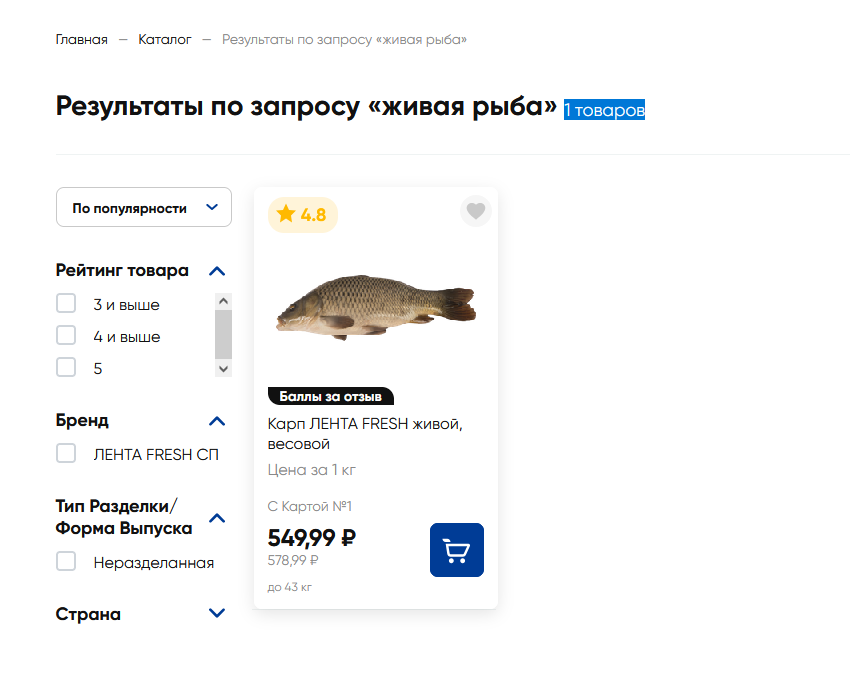Enable ЛЕНТА FRESH СП brand filter
850x686 pixels.
[66, 454]
